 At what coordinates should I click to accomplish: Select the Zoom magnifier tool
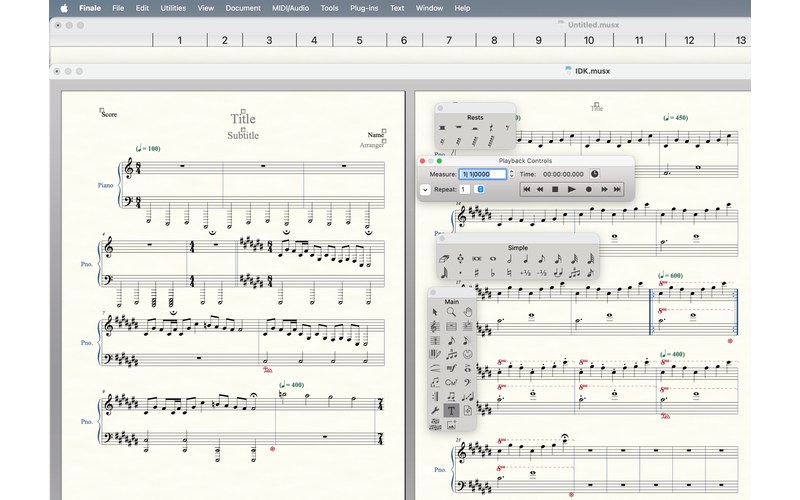coord(451,312)
